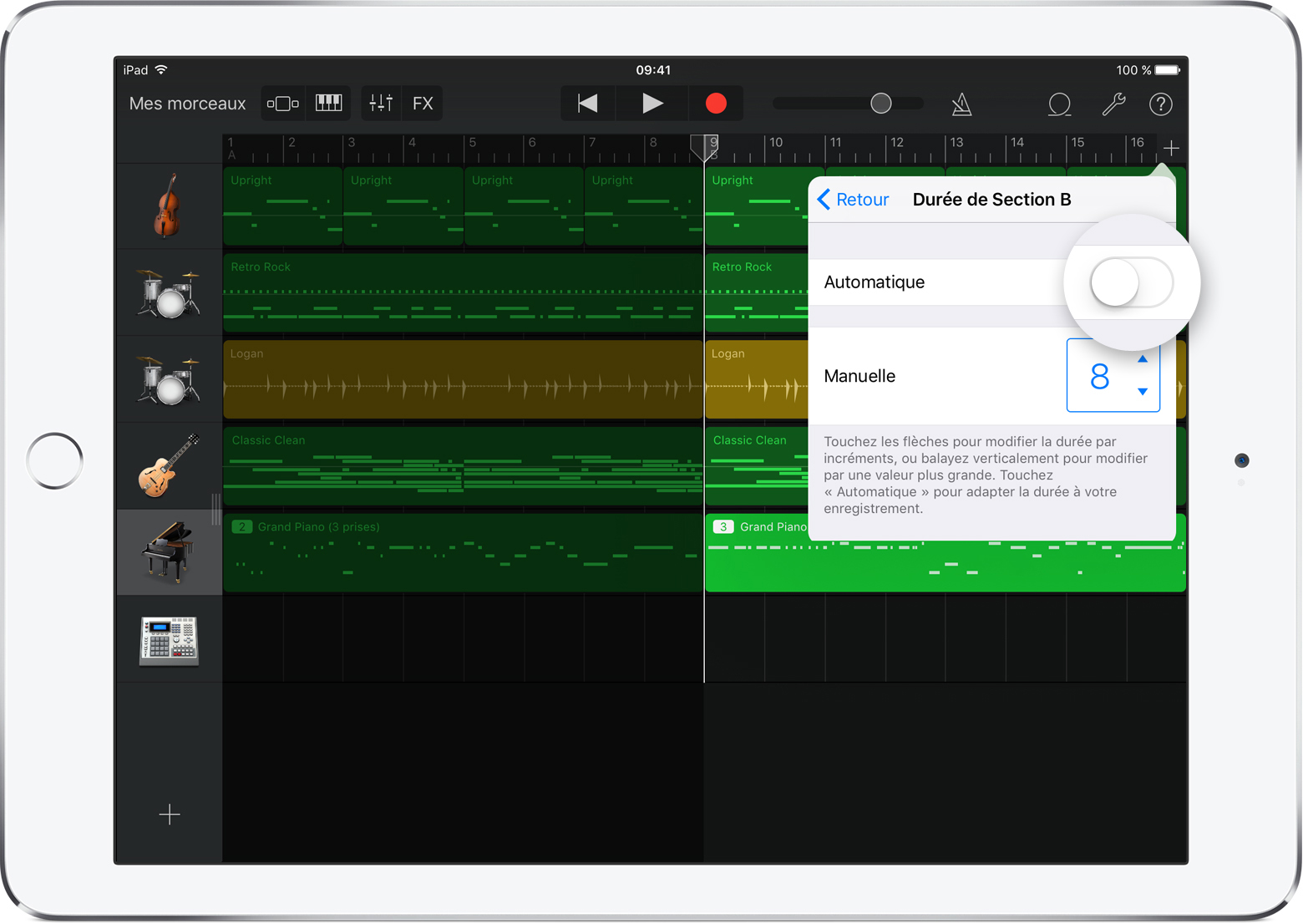Adjust the master volume slider
Screen dimensions: 1303x924
tap(880, 103)
